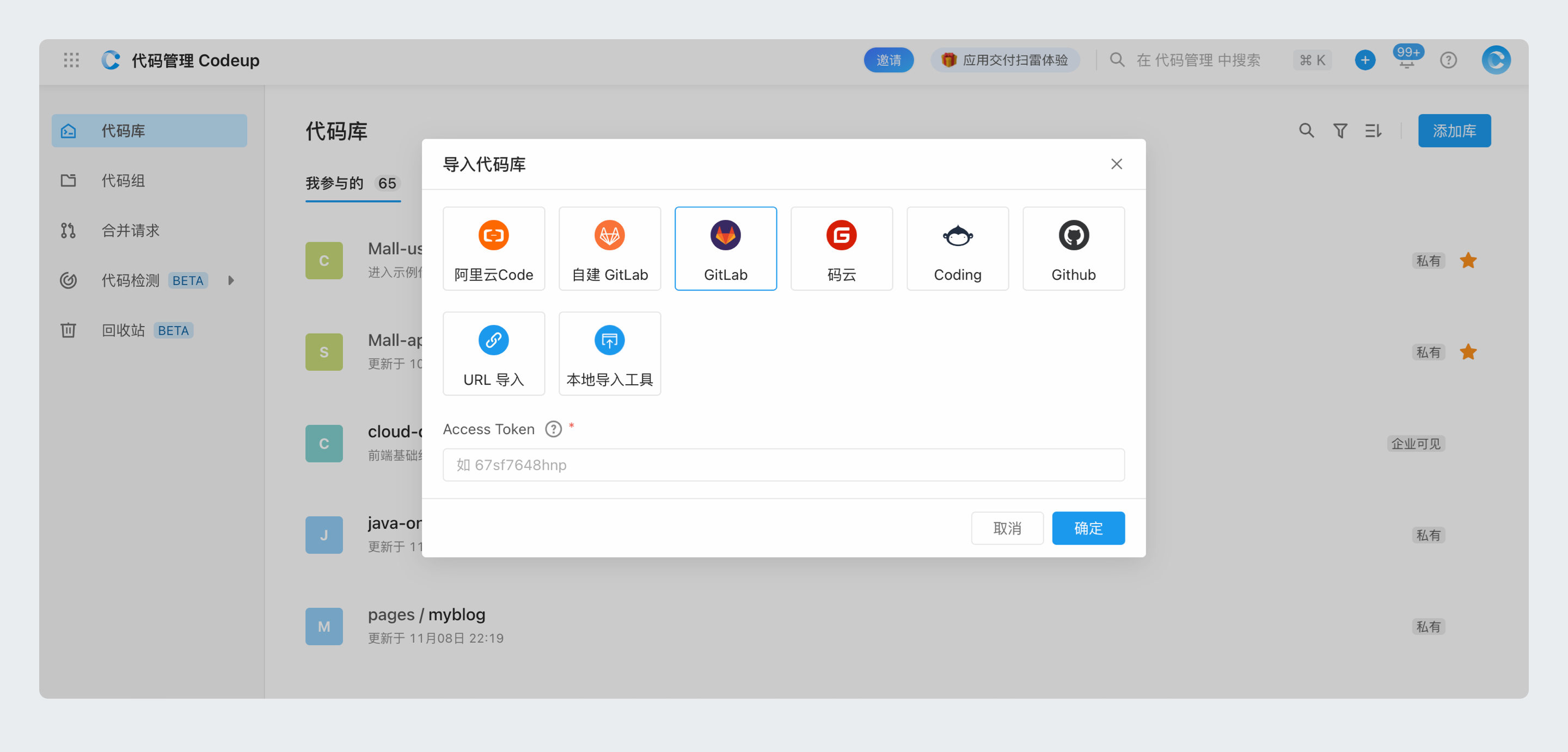Choose 自建 GitLab as import source
This screenshot has height=752, width=1568.
click(x=609, y=248)
